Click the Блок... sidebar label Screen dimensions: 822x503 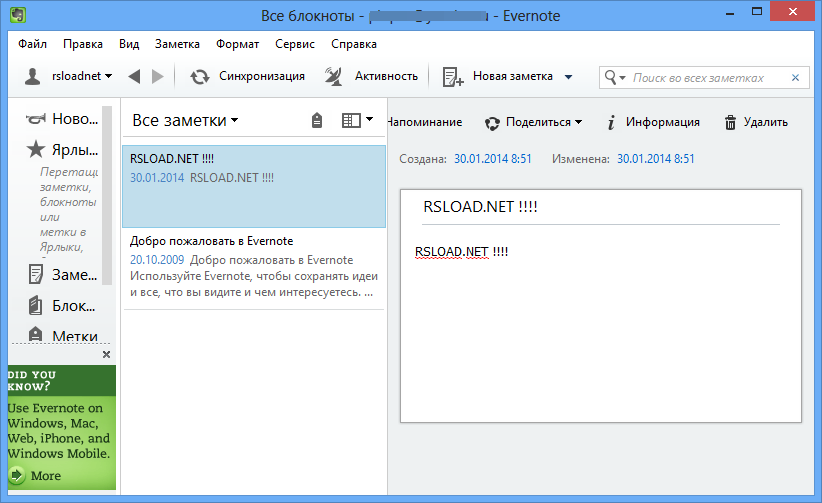coord(74,306)
